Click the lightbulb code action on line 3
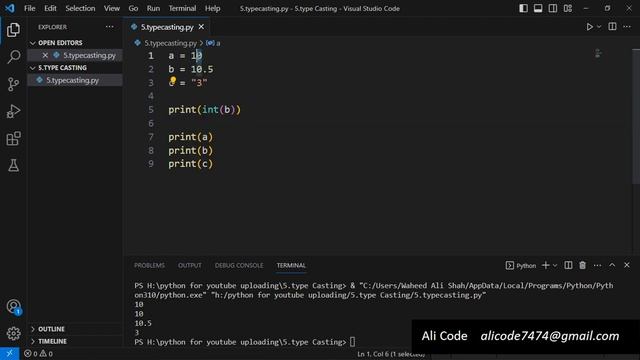This screenshot has width=640, height=360. [173, 80]
